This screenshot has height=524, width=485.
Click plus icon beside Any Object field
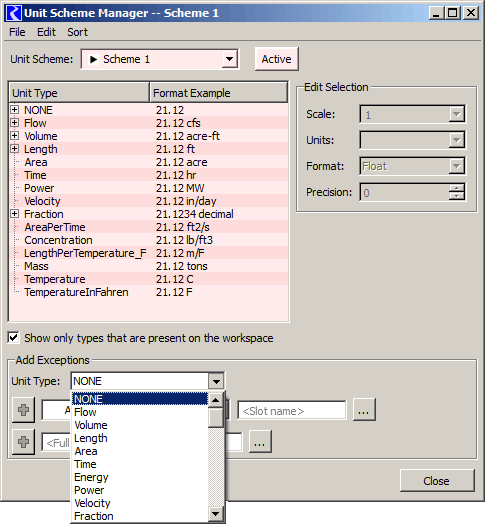click(23, 410)
